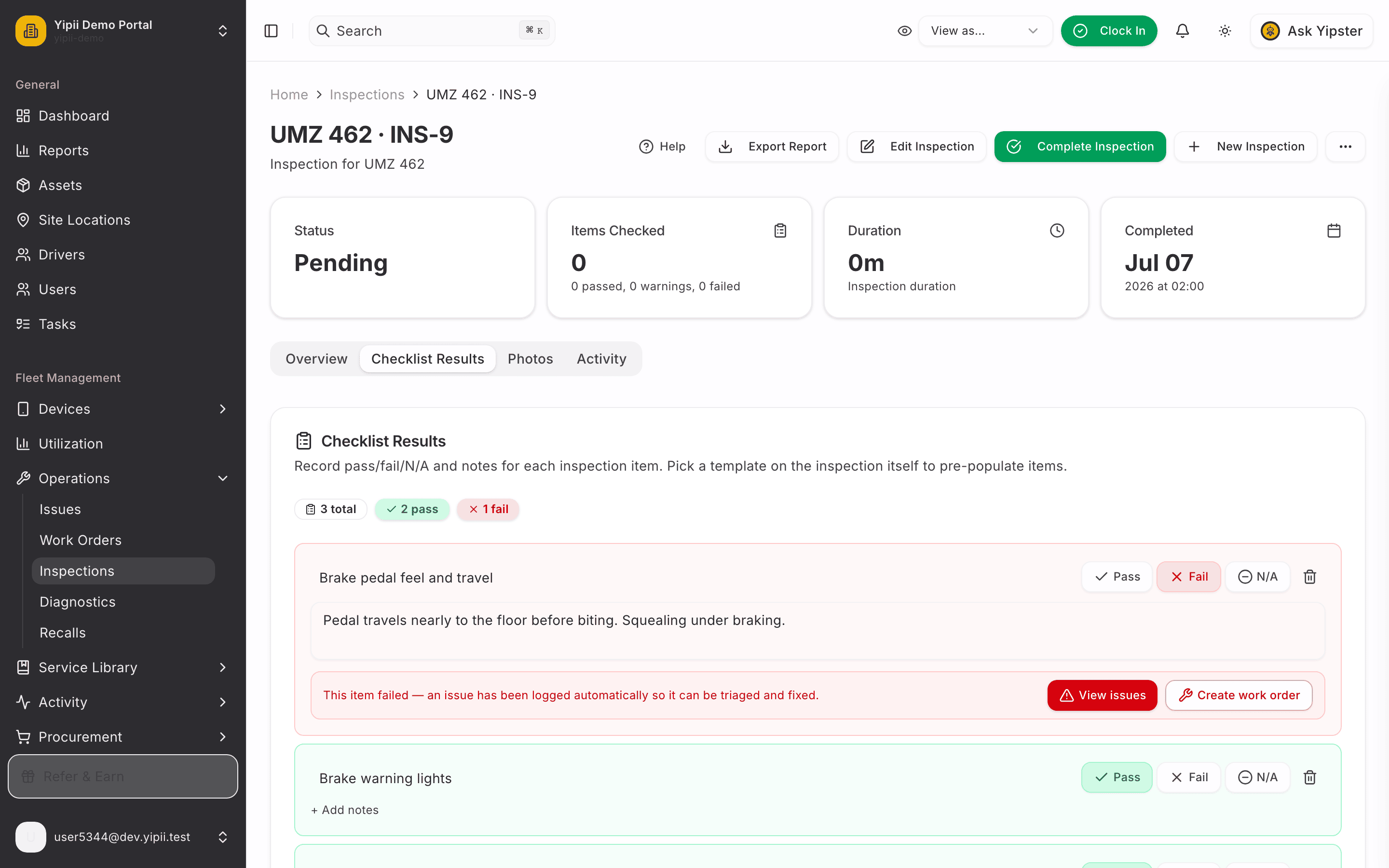Switch theme with the sun icon
The image size is (1389, 868).
pyautogui.click(x=1225, y=31)
